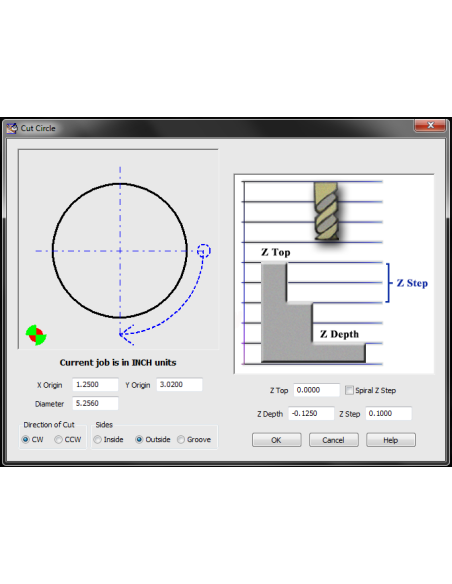Confirm with the OK button

coord(277,440)
